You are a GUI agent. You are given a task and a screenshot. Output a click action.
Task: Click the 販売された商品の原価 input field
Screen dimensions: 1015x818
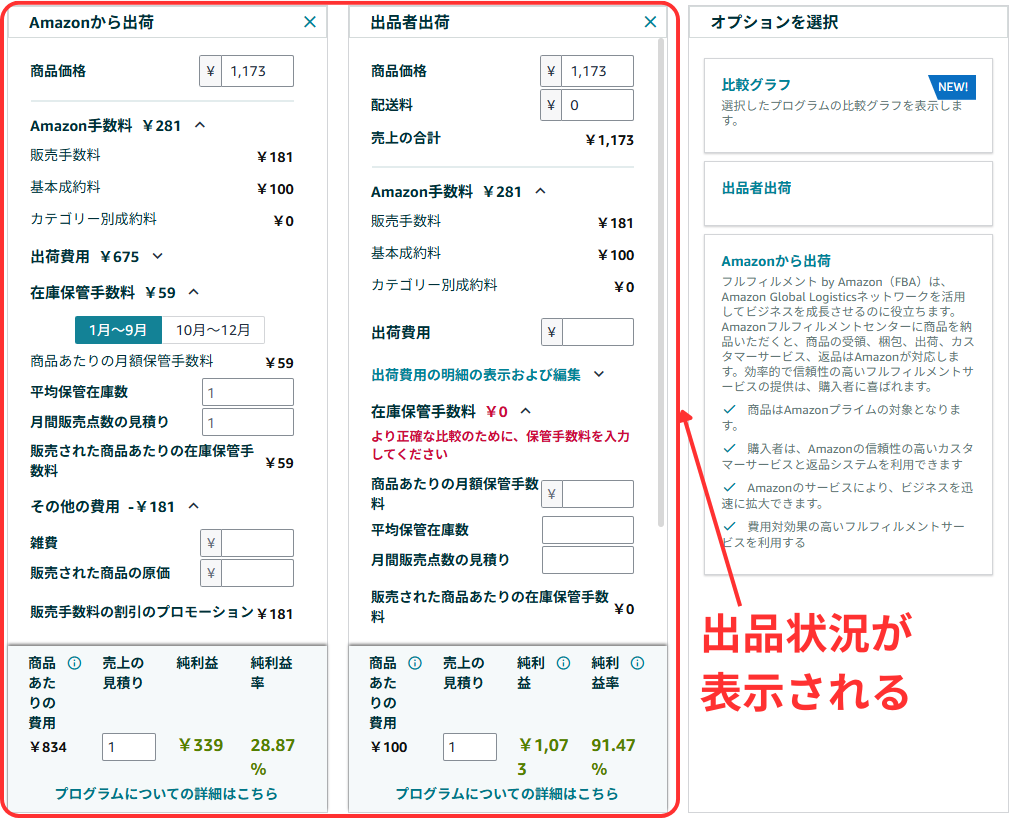[x=257, y=573]
